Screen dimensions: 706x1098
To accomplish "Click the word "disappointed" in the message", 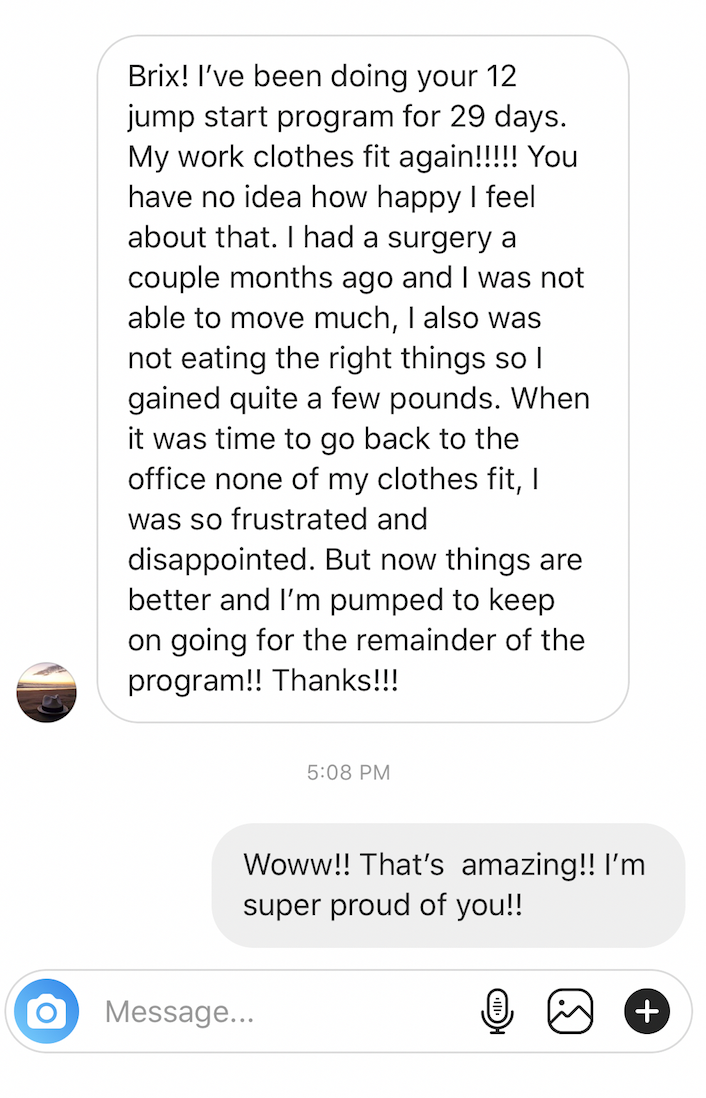I will pyautogui.click(x=220, y=560).
